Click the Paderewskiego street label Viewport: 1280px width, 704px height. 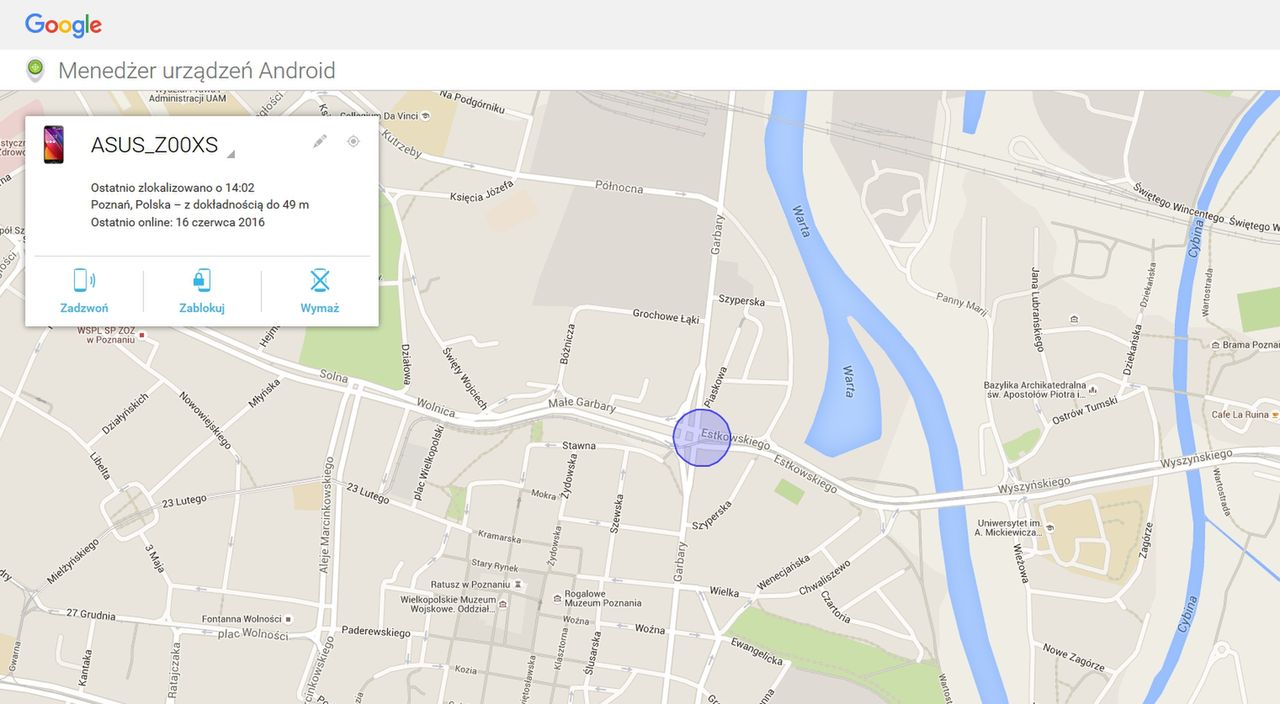376,632
